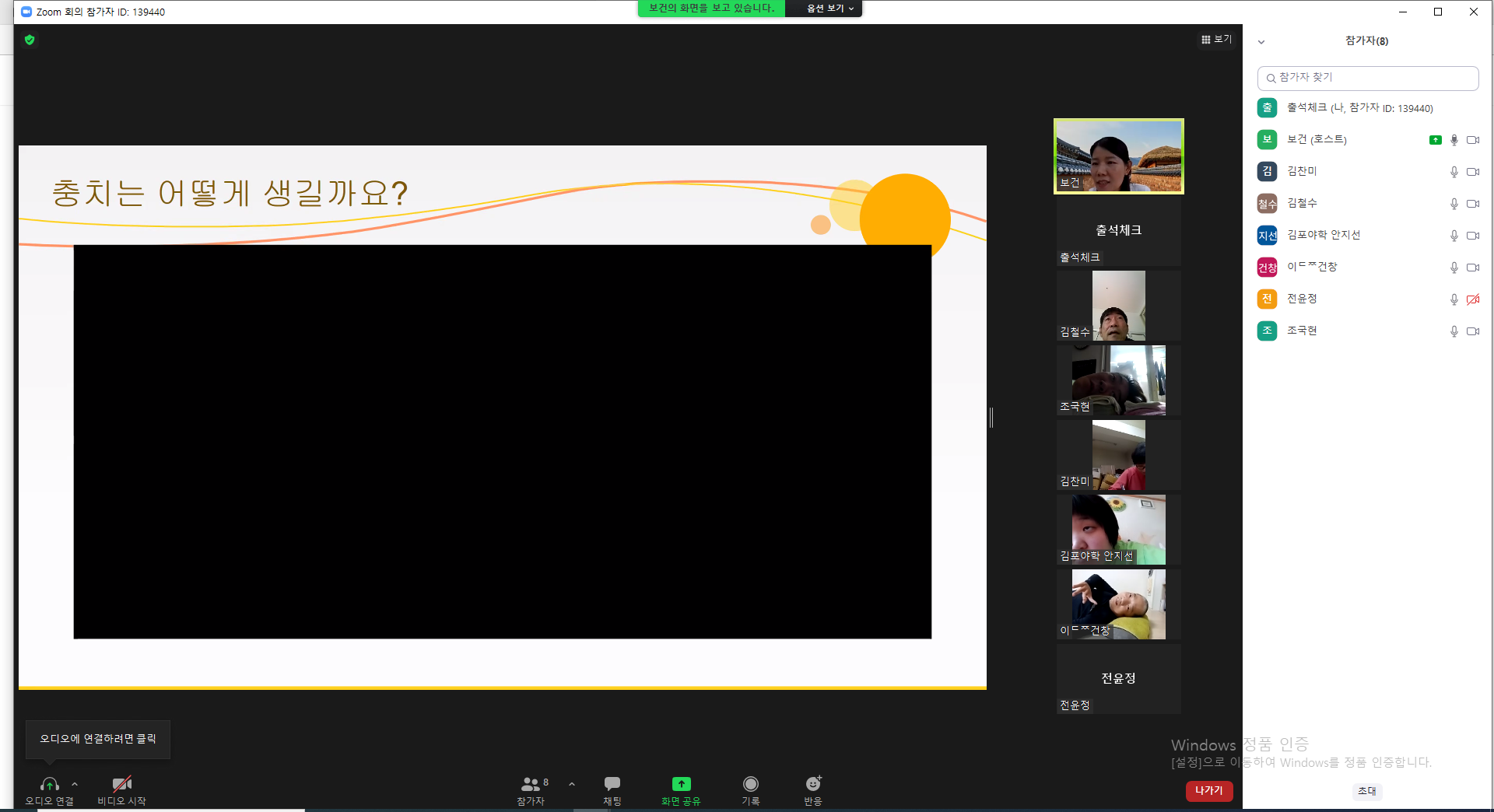
Task: Click the Zoom logo in title bar
Action: coord(26,12)
